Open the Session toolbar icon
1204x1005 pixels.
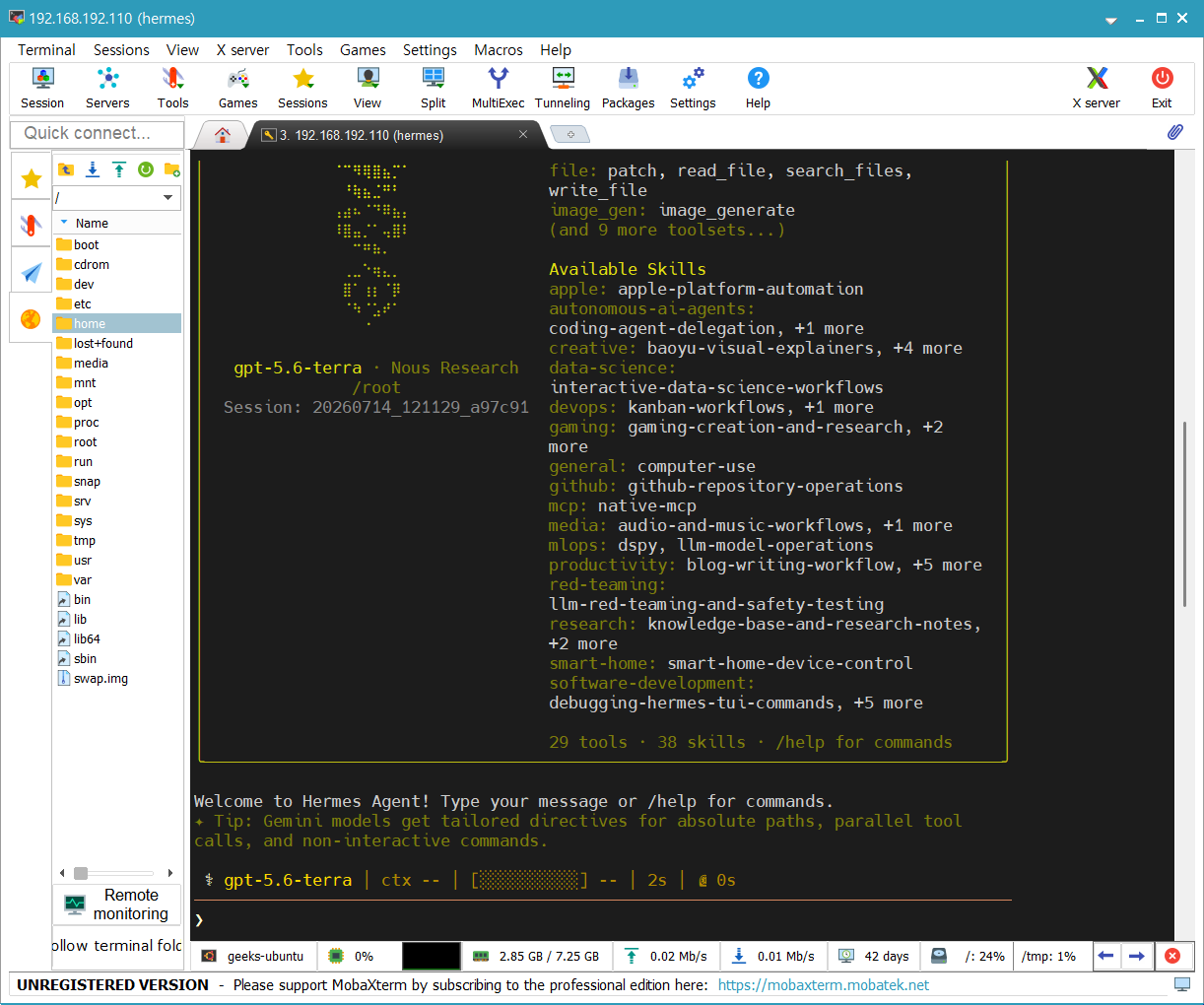click(42, 88)
